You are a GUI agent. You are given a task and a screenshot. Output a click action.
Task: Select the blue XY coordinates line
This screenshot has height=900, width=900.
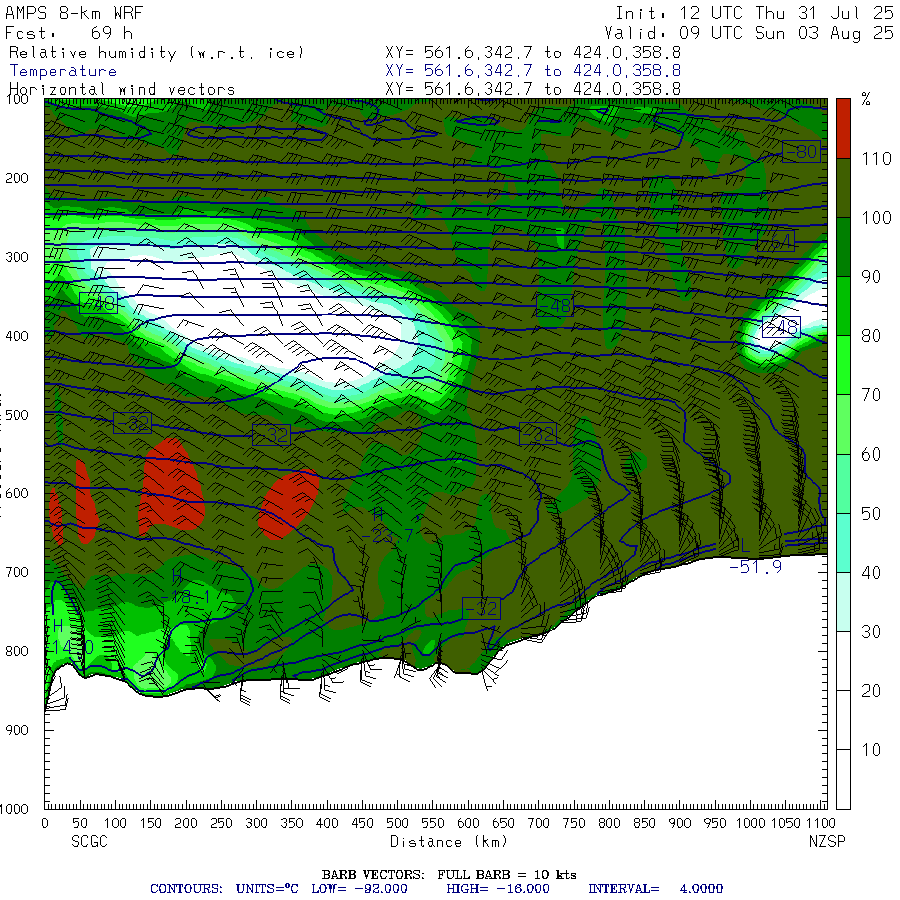click(533, 71)
